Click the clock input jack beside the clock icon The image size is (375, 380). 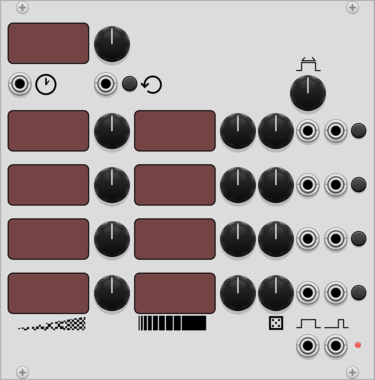pyautogui.click(x=19, y=84)
